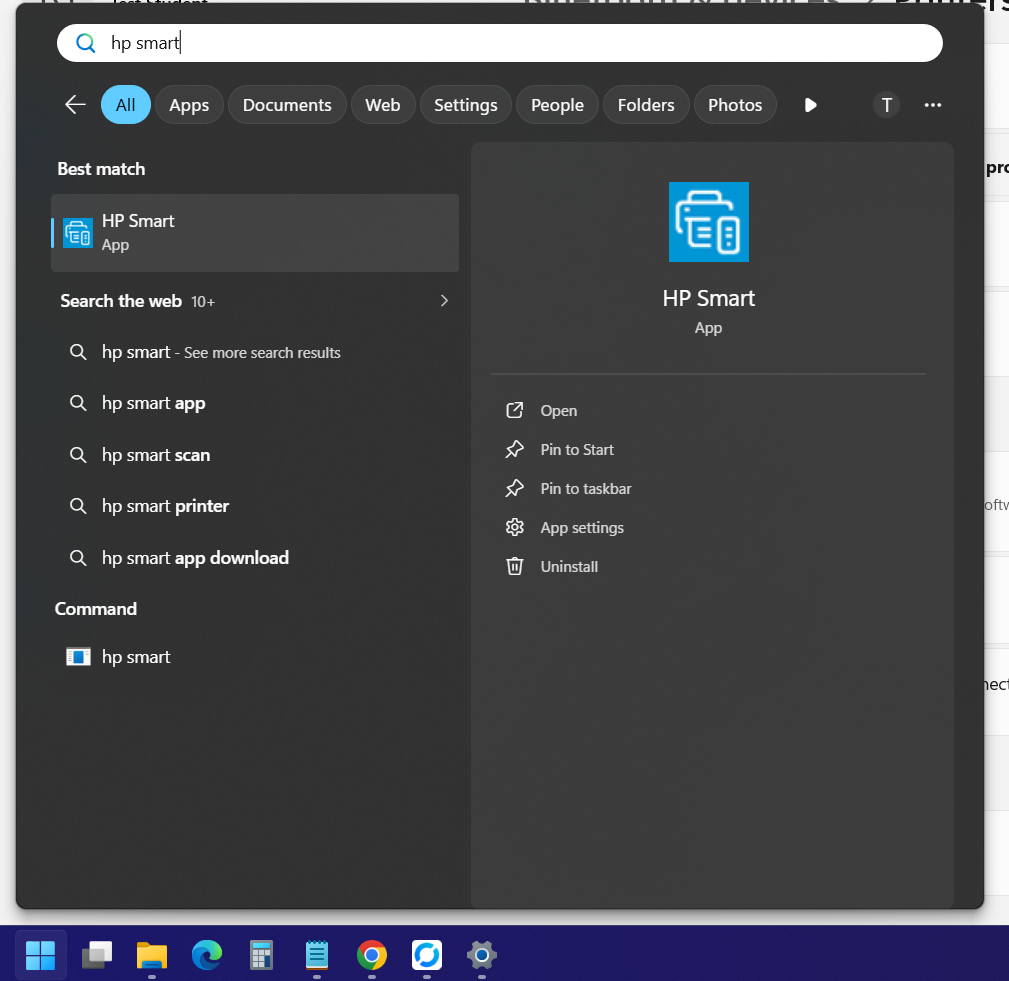Viewport: 1009px width, 981px height.
Task: Click the pin icon beside Pin to taskbar
Action: 515,489
